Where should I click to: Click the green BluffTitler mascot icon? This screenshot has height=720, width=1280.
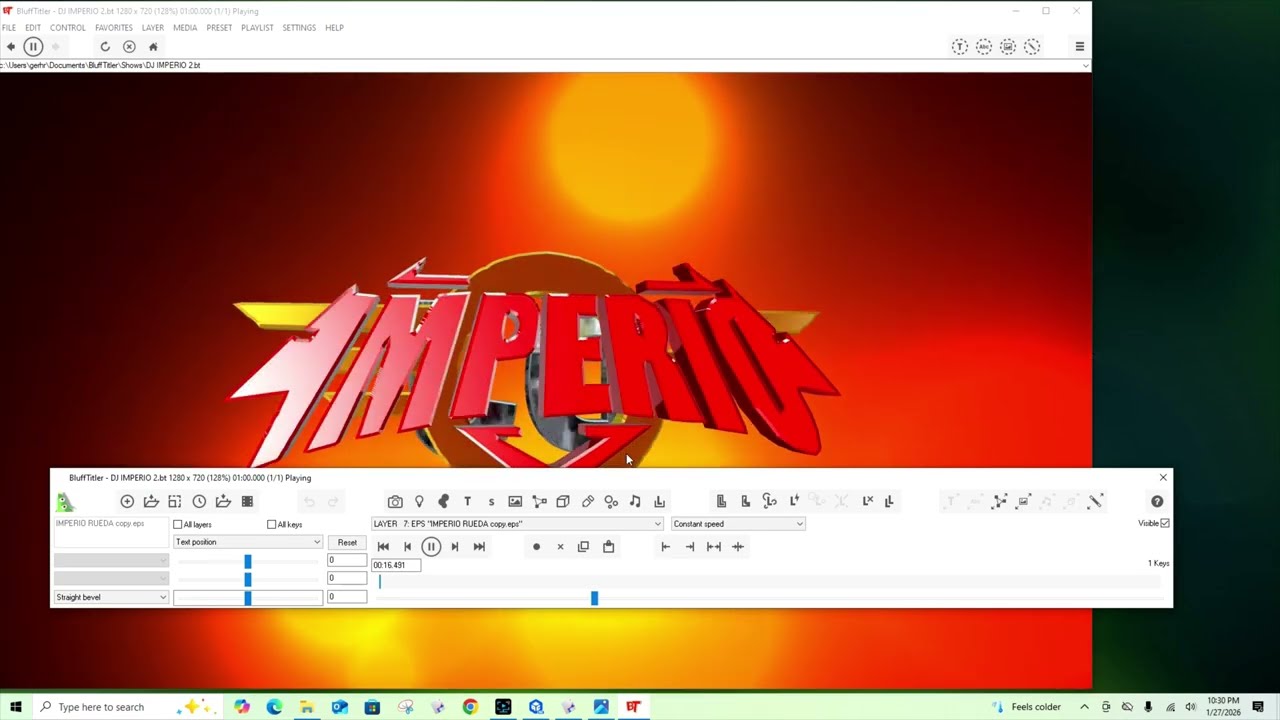tap(65, 502)
